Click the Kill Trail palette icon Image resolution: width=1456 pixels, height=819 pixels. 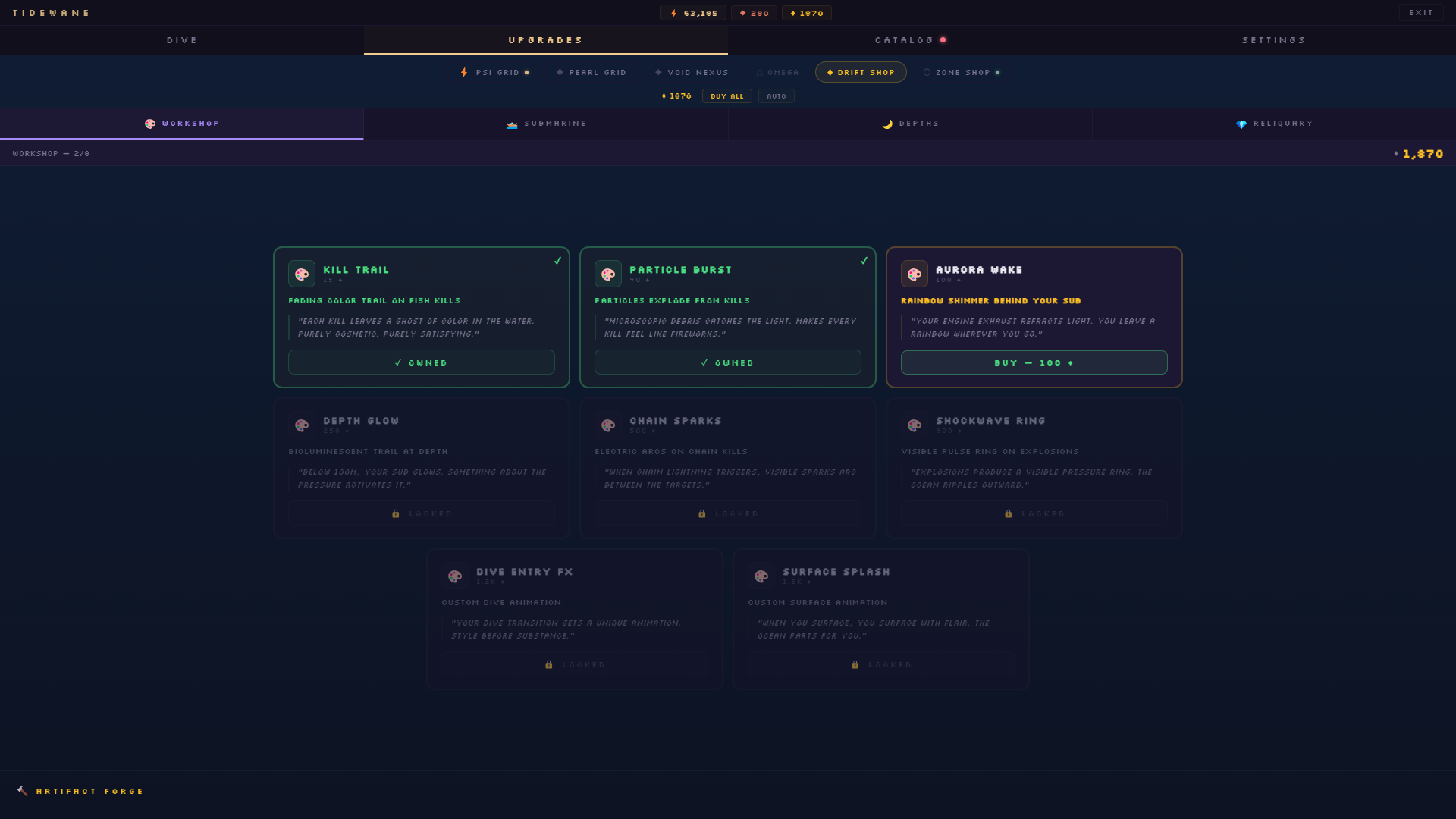pos(302,274)
